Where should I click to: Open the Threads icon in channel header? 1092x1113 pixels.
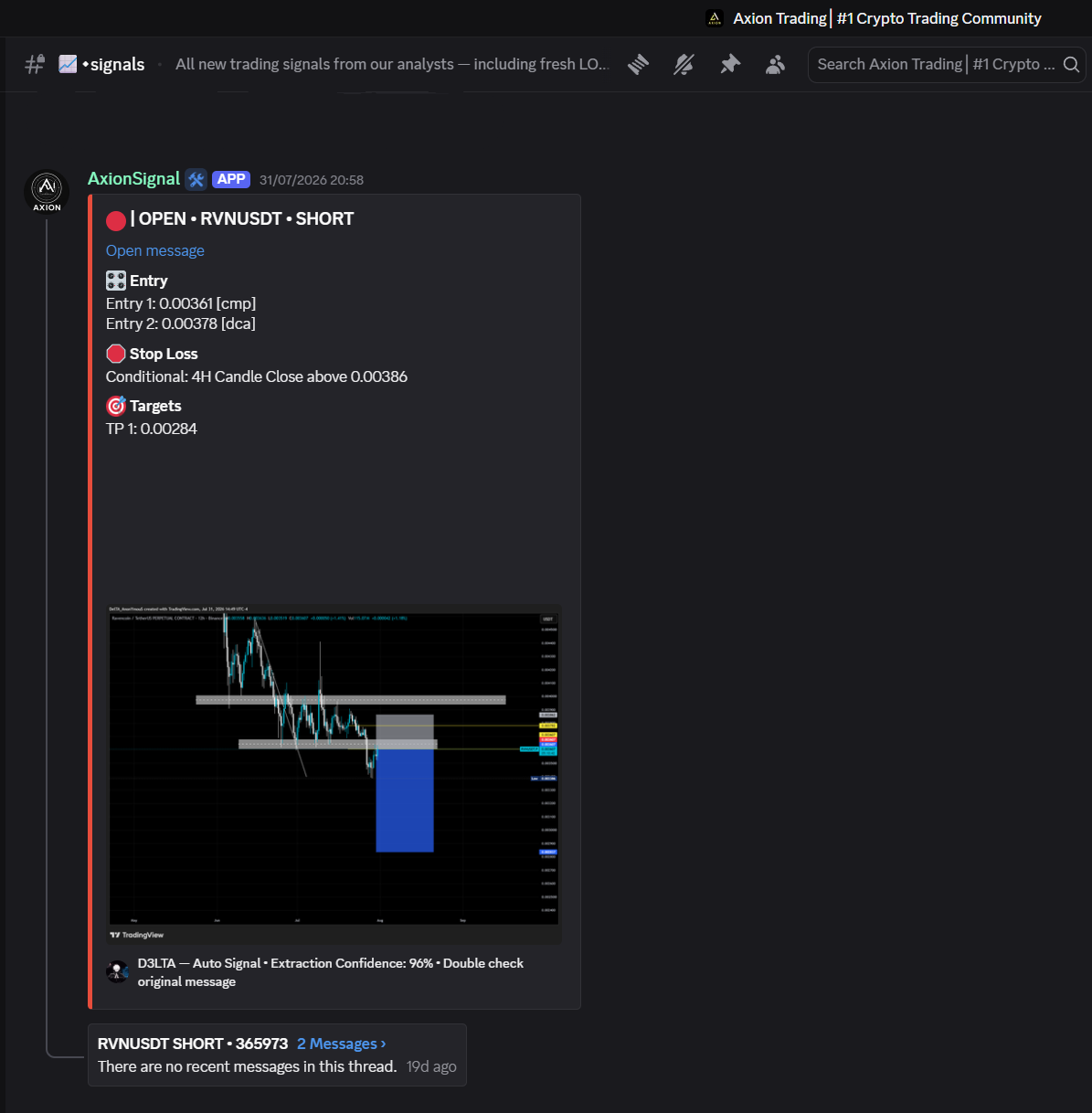click(x=639, y=64)
